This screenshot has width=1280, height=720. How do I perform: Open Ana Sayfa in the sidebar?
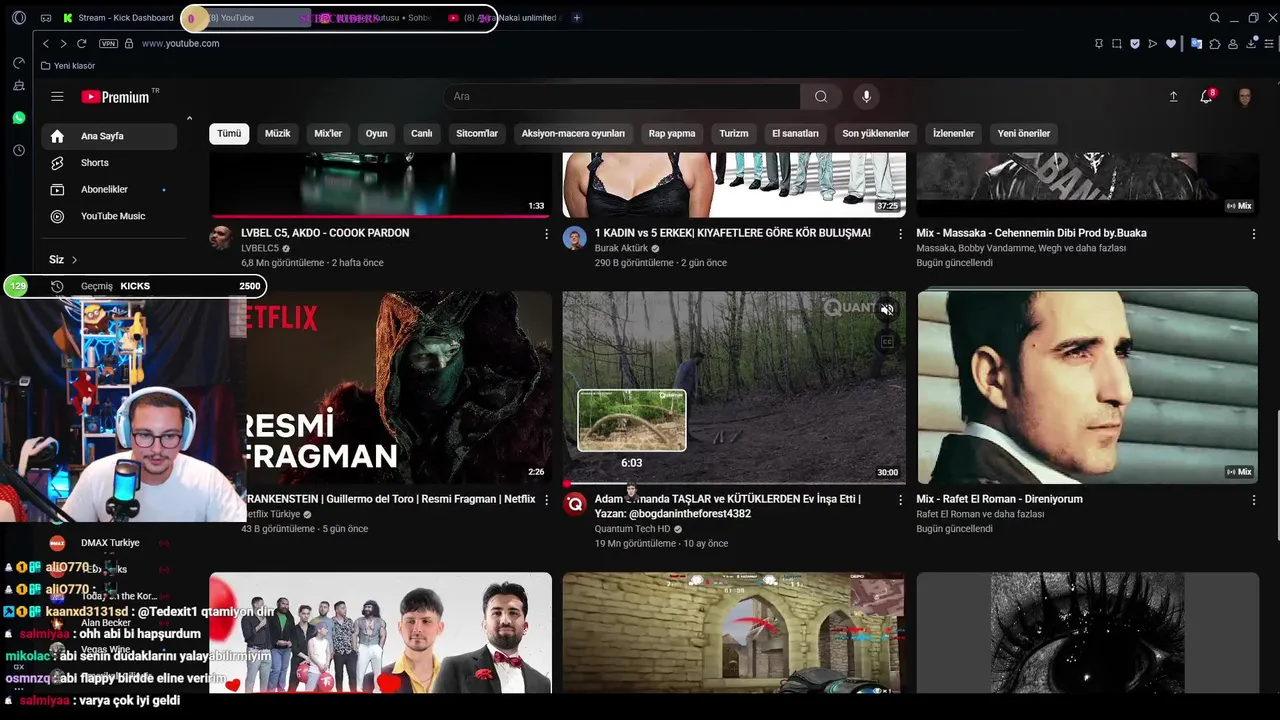coord(109,136)
